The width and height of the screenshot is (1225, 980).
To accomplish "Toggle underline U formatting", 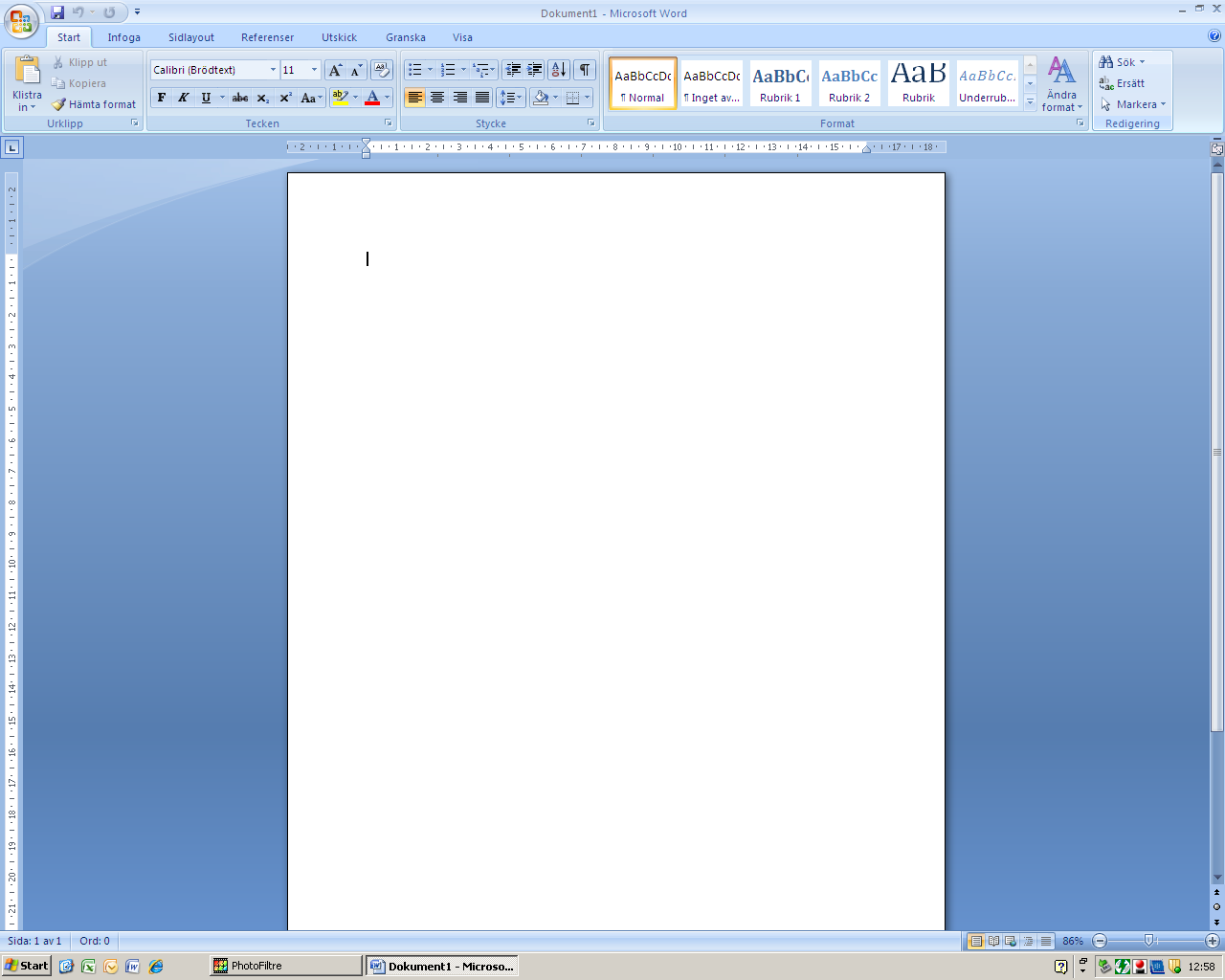I will [206, 98].
